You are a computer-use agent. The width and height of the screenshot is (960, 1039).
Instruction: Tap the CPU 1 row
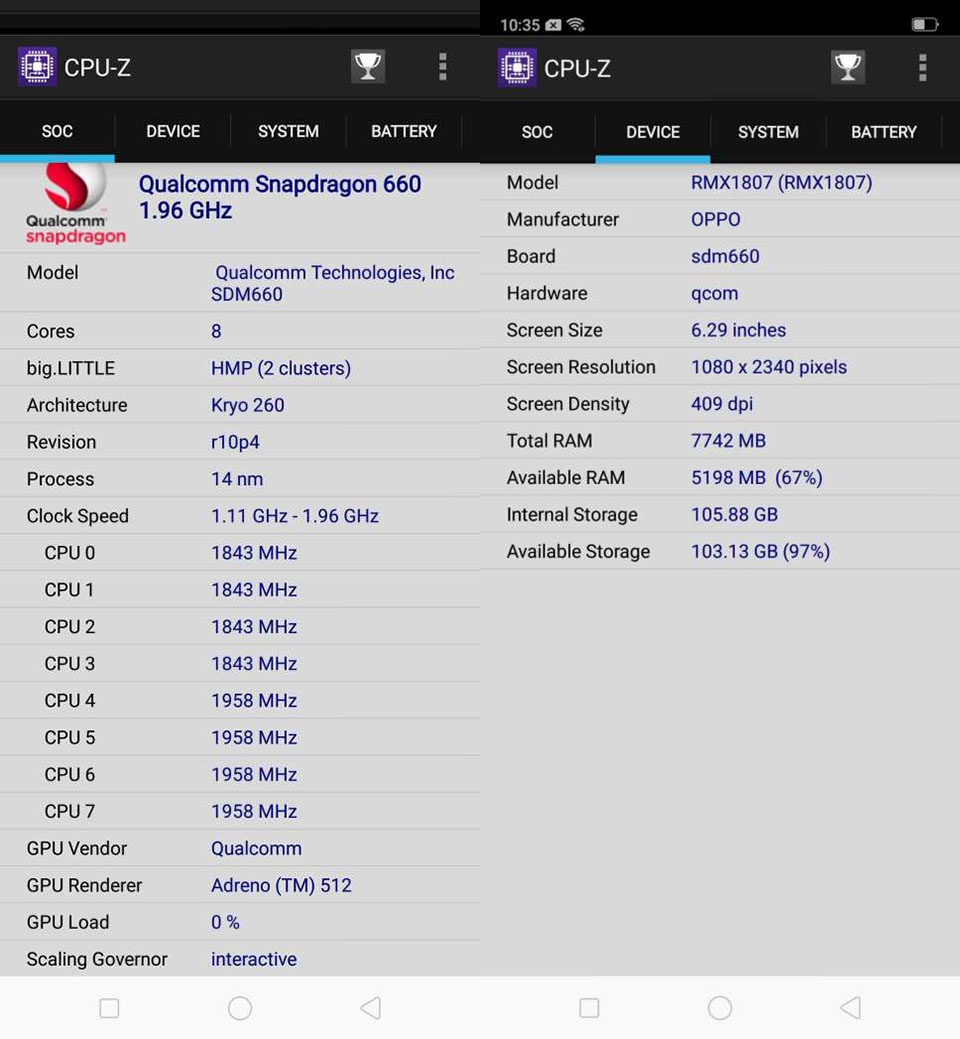pos(240,590)
